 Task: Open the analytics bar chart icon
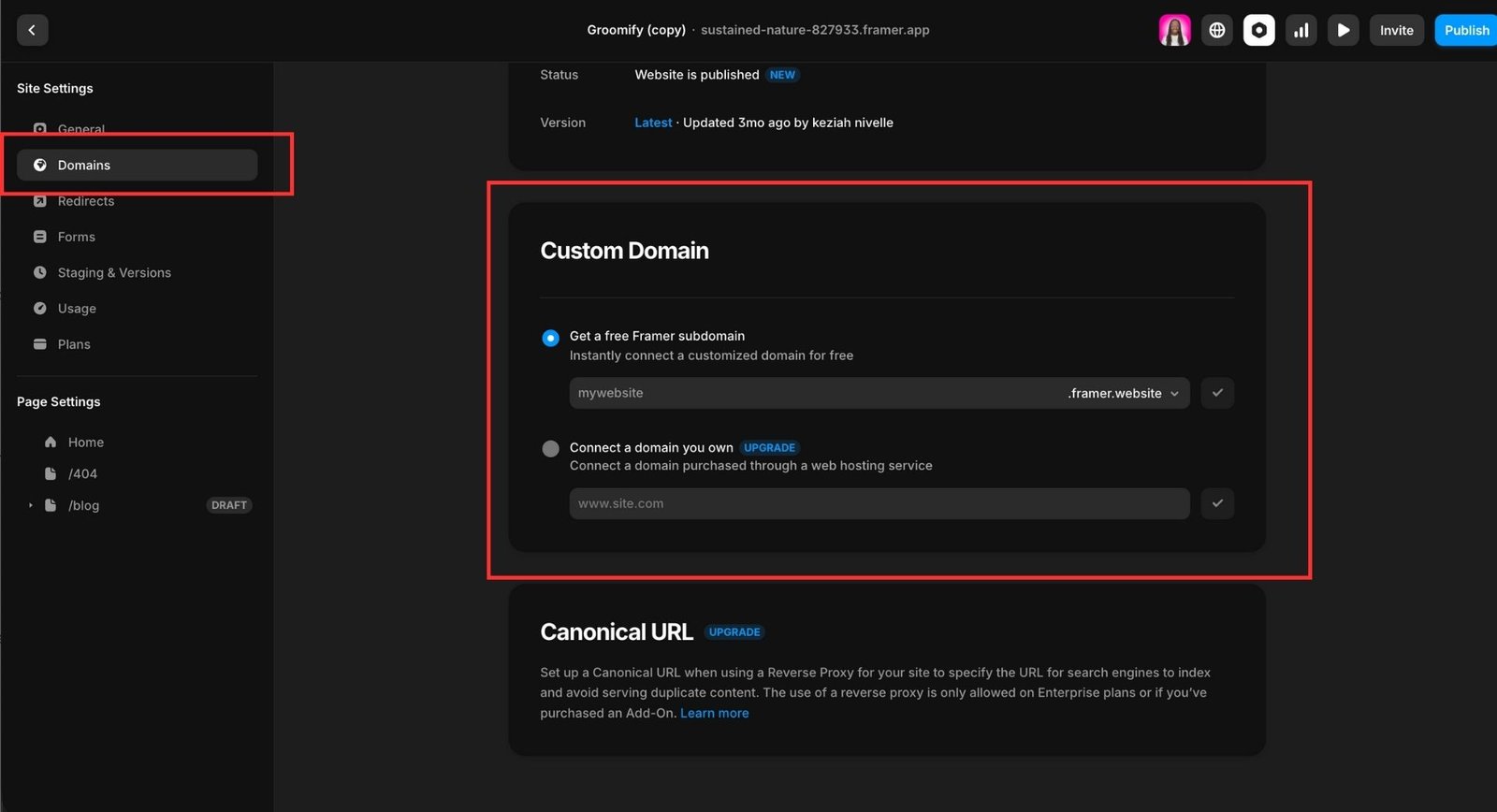click(1301, 30)
